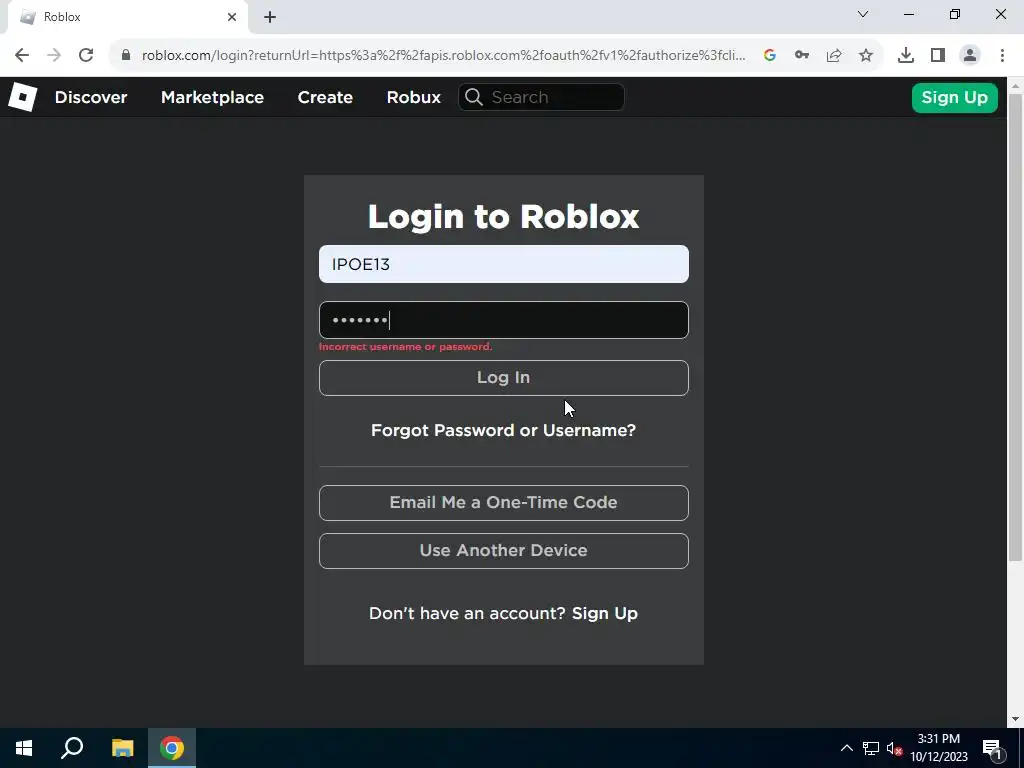The image size is (1024, 768).
Task: Click into the password field
Action: click(504, 320)
